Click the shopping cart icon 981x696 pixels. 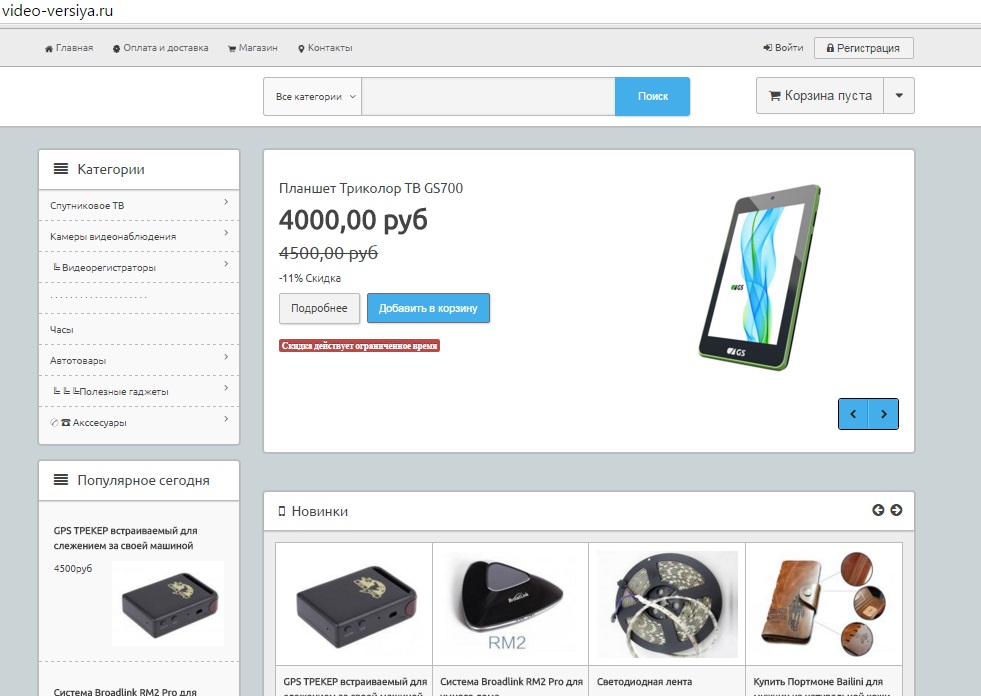tap(775, 96)
